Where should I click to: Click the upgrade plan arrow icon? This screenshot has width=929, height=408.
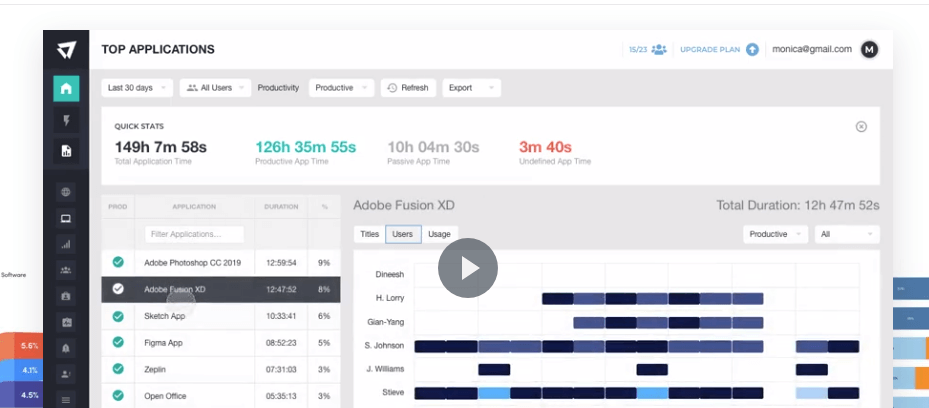click(752, 50)
